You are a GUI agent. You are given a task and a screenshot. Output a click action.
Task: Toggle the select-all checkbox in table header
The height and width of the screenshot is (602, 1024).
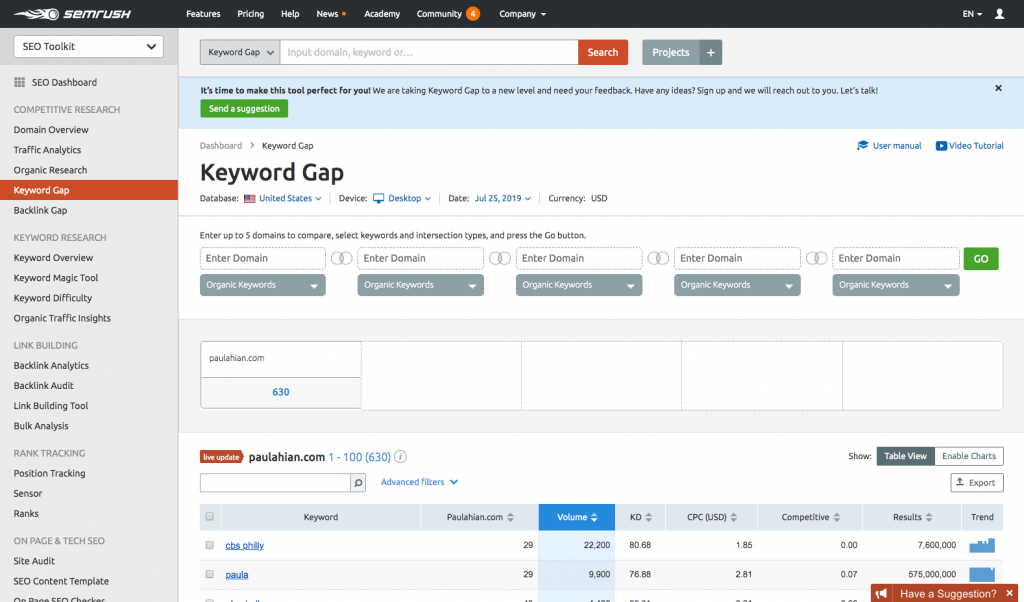[x=210, y=517]
